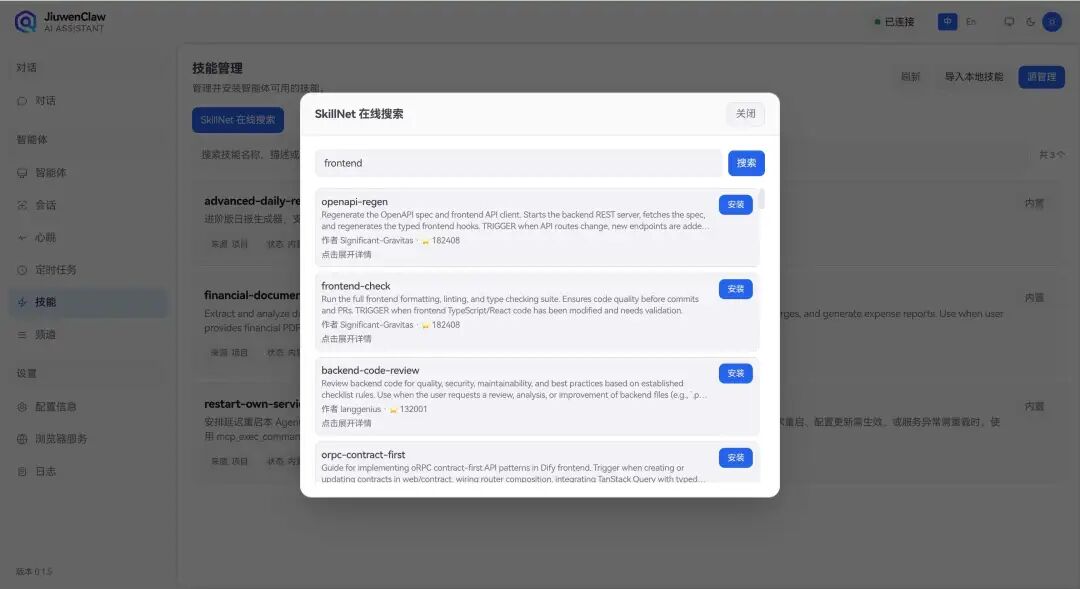Click the JiuwenClaw logo icon

(x=25, y=22)
